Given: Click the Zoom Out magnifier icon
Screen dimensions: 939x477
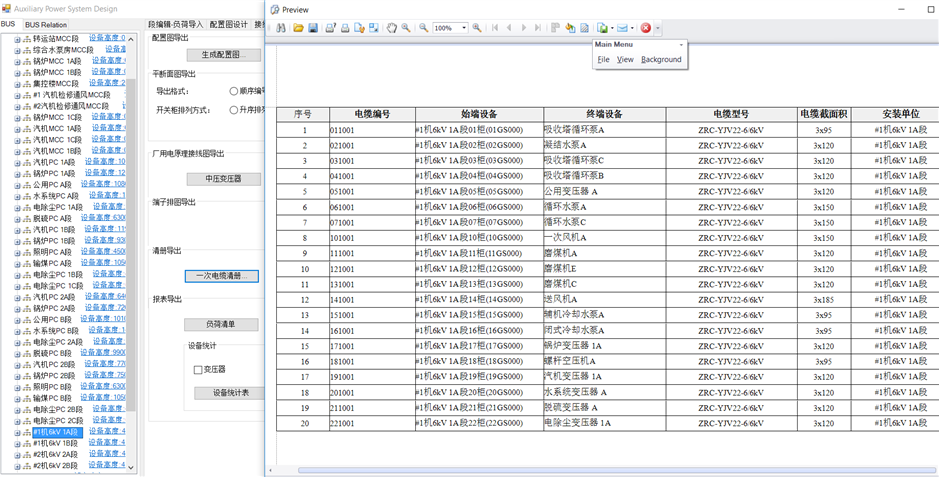Looking at the screenshot, I should pyautogui.click(x=424, y=28).
